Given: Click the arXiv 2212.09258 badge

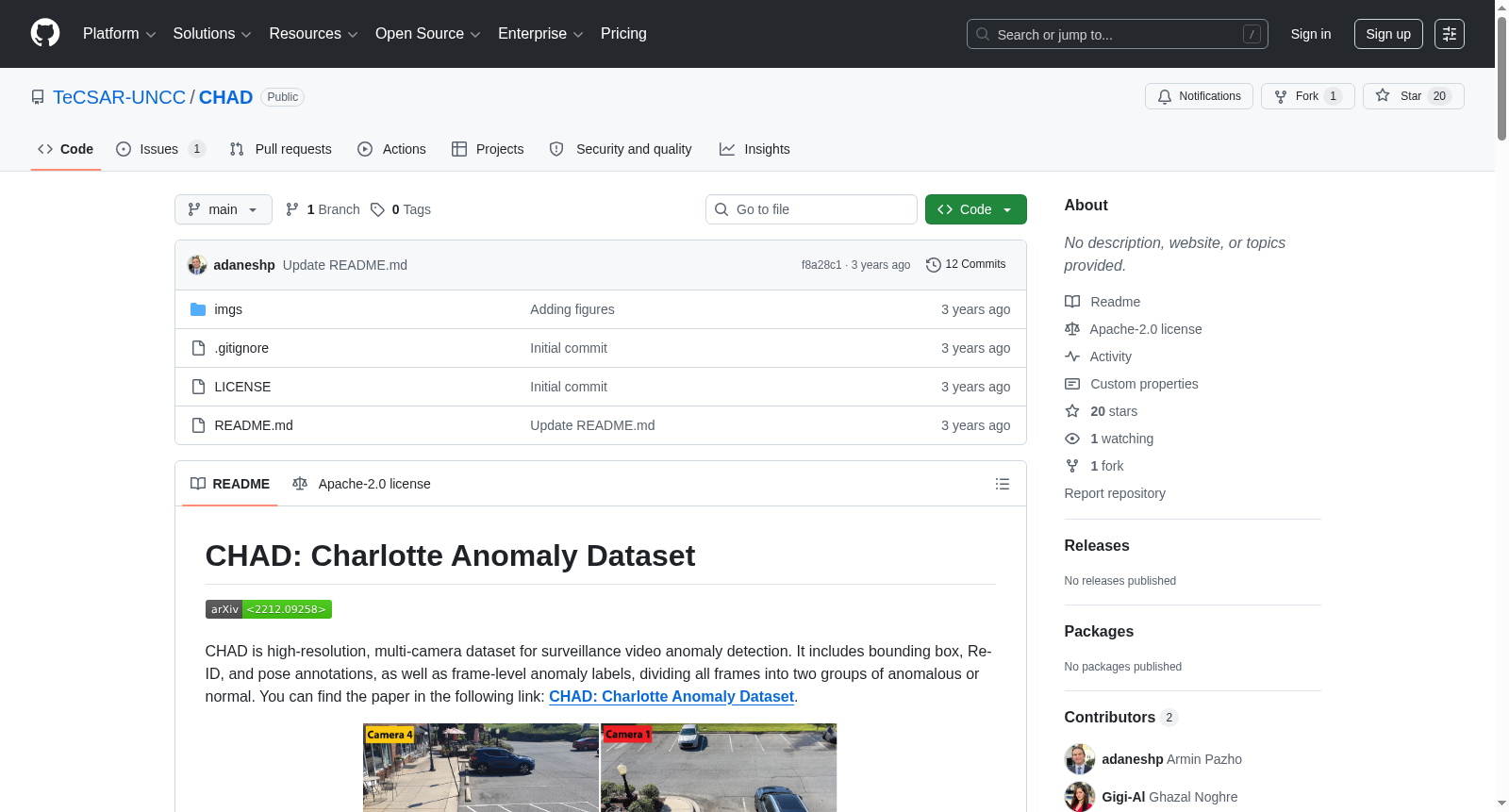Looking at the screenshot, I should (269, 609).
